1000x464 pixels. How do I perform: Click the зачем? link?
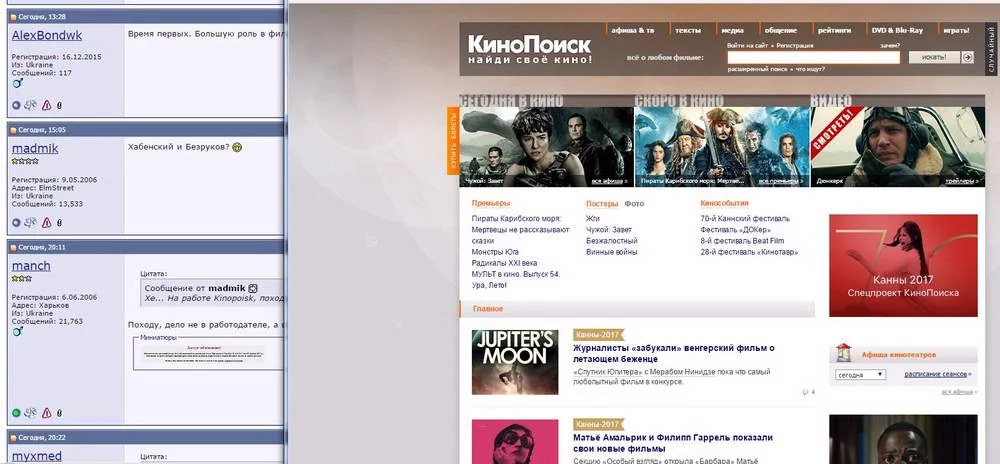click(890, 46)
